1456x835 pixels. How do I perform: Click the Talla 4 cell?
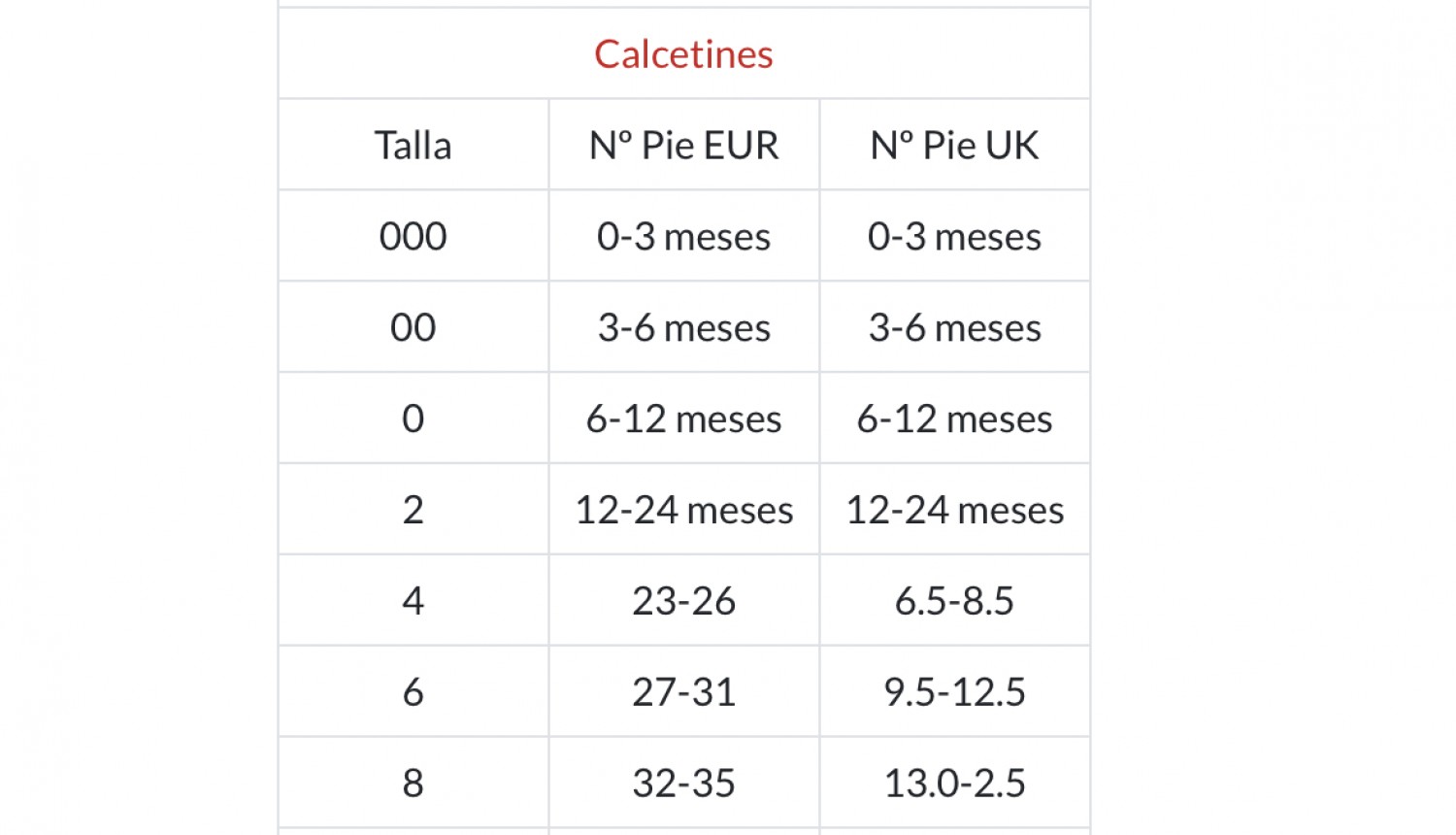(413, 601)
